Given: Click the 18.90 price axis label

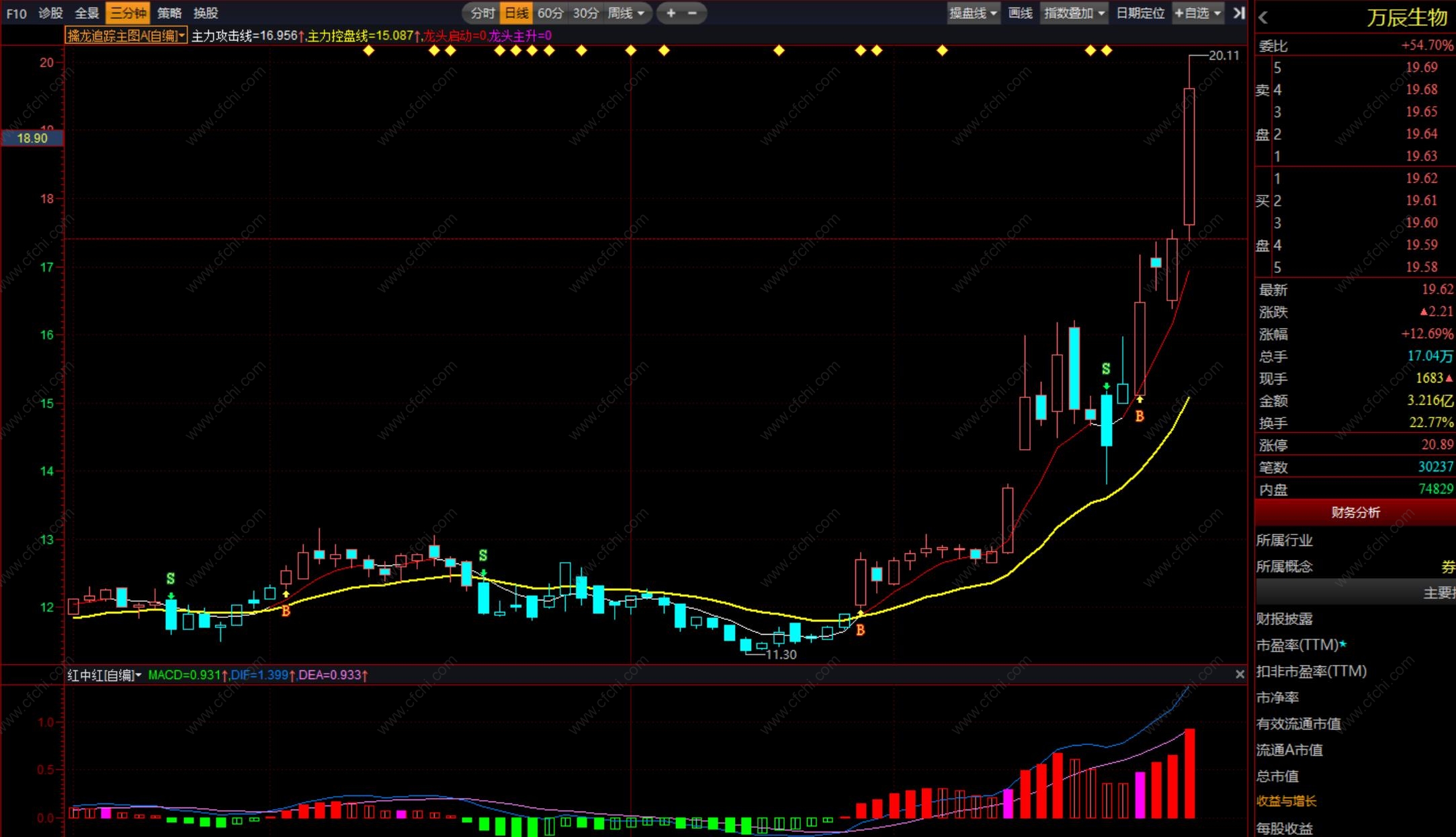Looking at the screenshot, I should (x=32, y=138).
